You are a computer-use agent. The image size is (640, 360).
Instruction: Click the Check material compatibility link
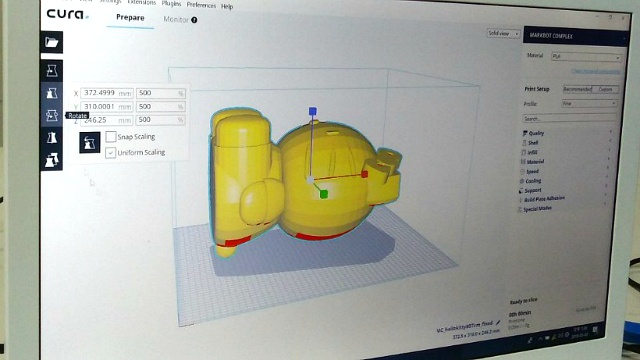tap(596, 71)
